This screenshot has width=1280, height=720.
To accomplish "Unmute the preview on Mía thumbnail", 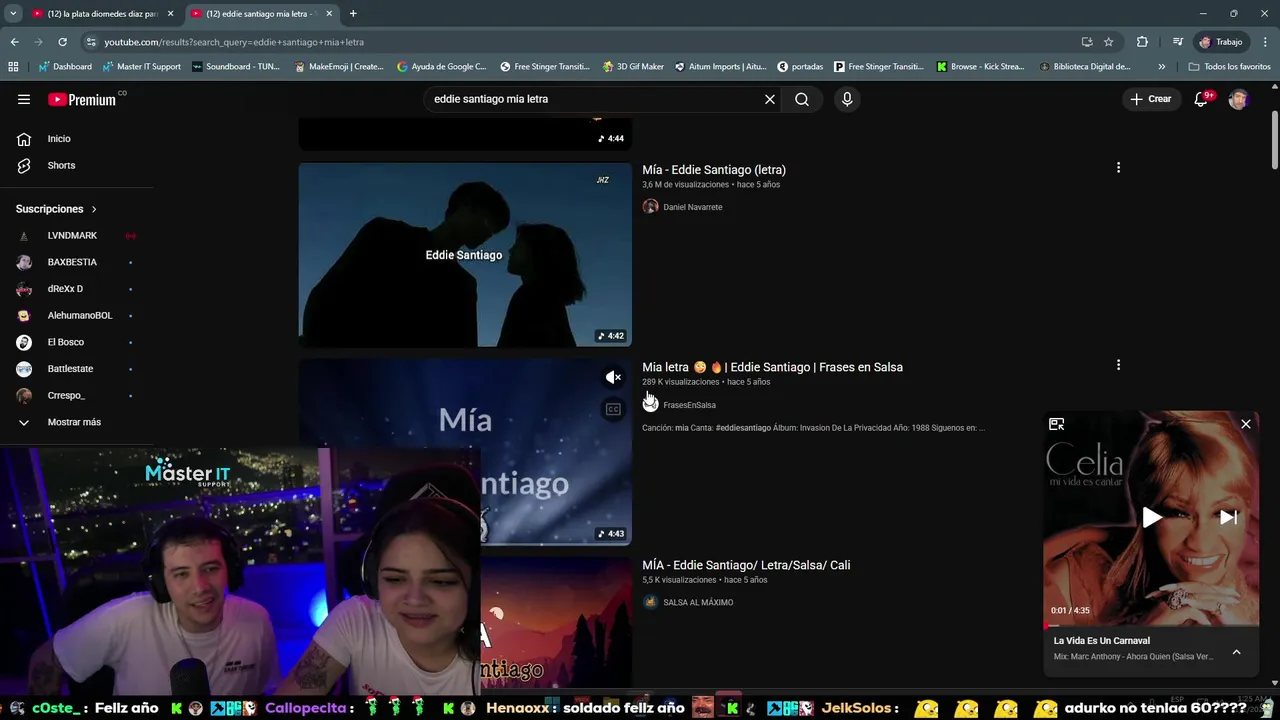I will [613, 377].
